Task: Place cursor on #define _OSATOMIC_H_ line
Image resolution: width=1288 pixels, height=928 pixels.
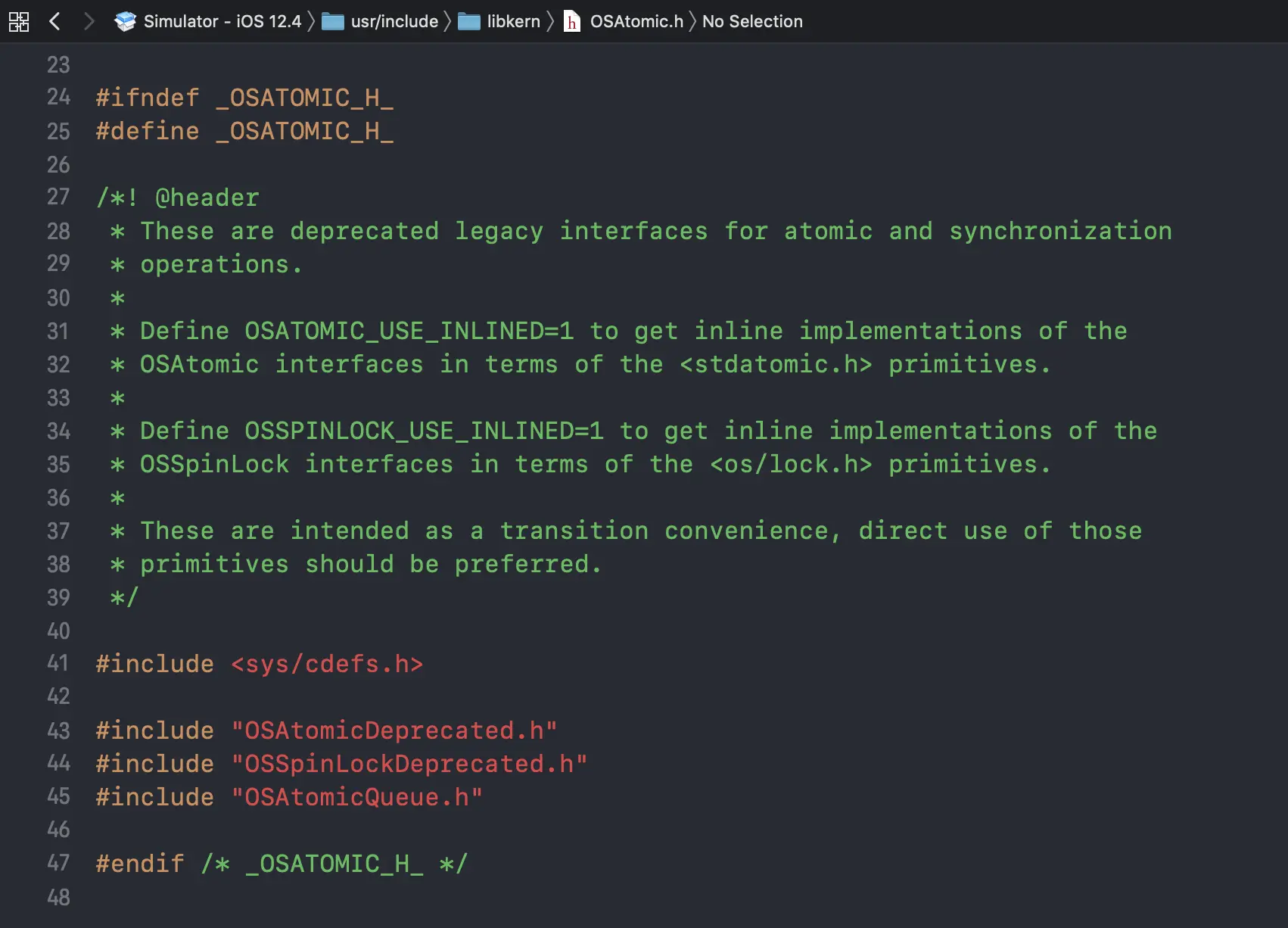Action: (244, 131)
